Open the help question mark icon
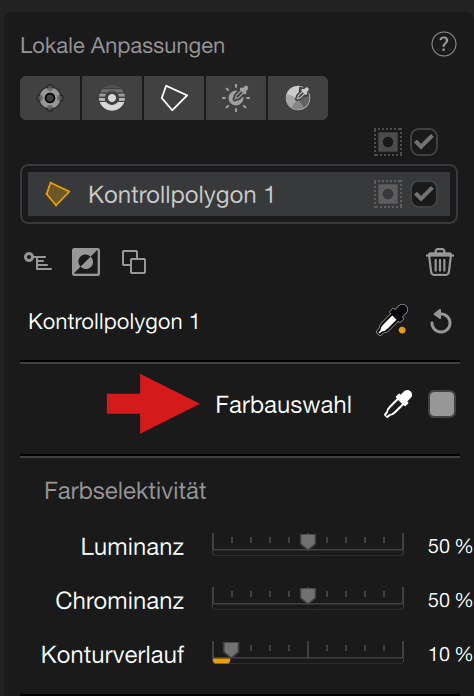This screenshot has height=696, width=474. 443,44
